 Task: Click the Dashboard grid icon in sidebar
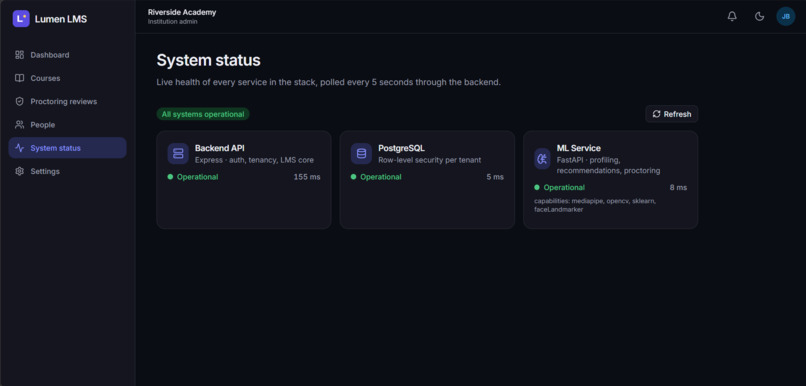point(20,55)
